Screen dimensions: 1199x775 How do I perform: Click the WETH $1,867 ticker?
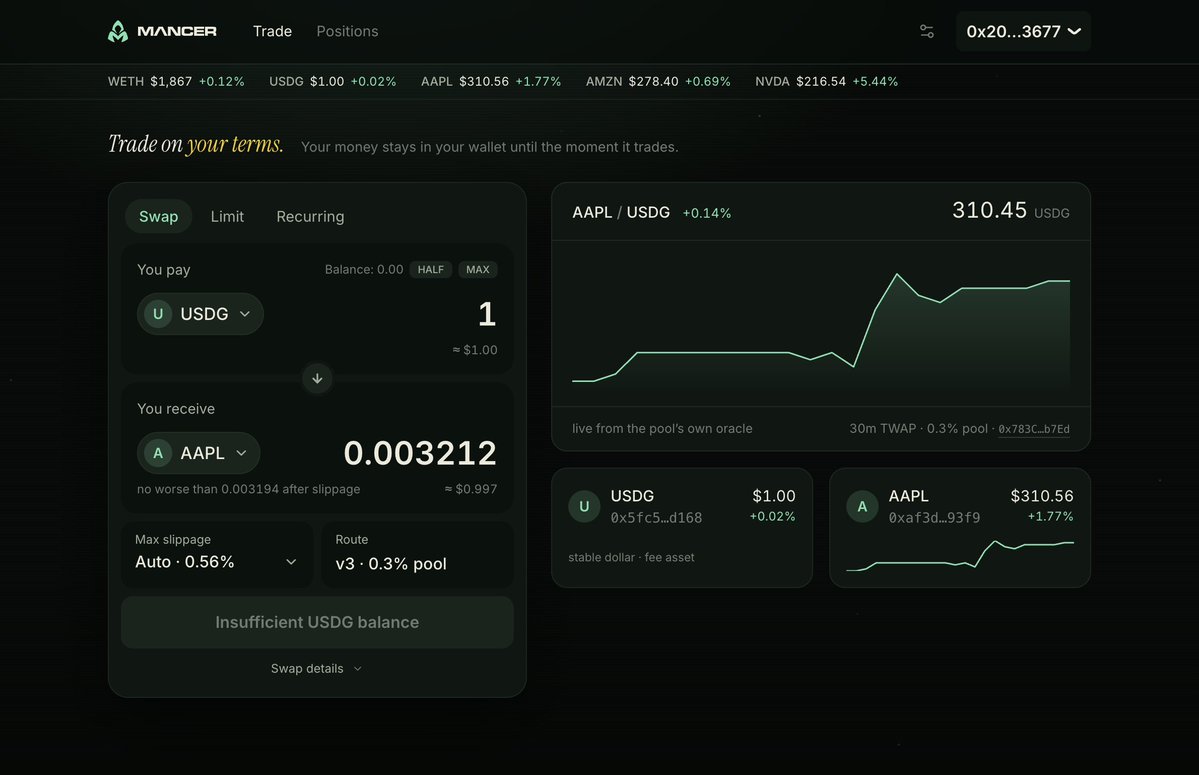point(176,82)
